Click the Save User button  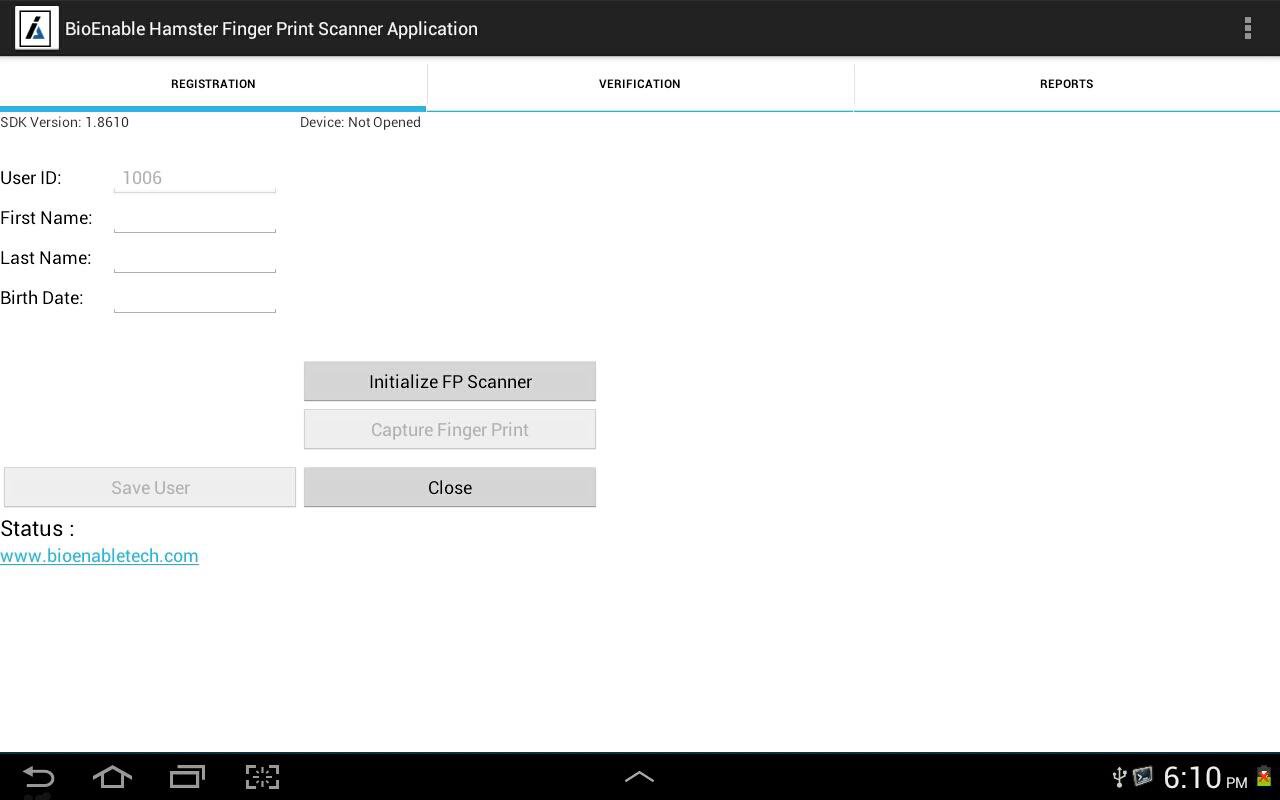pos(150,487)
